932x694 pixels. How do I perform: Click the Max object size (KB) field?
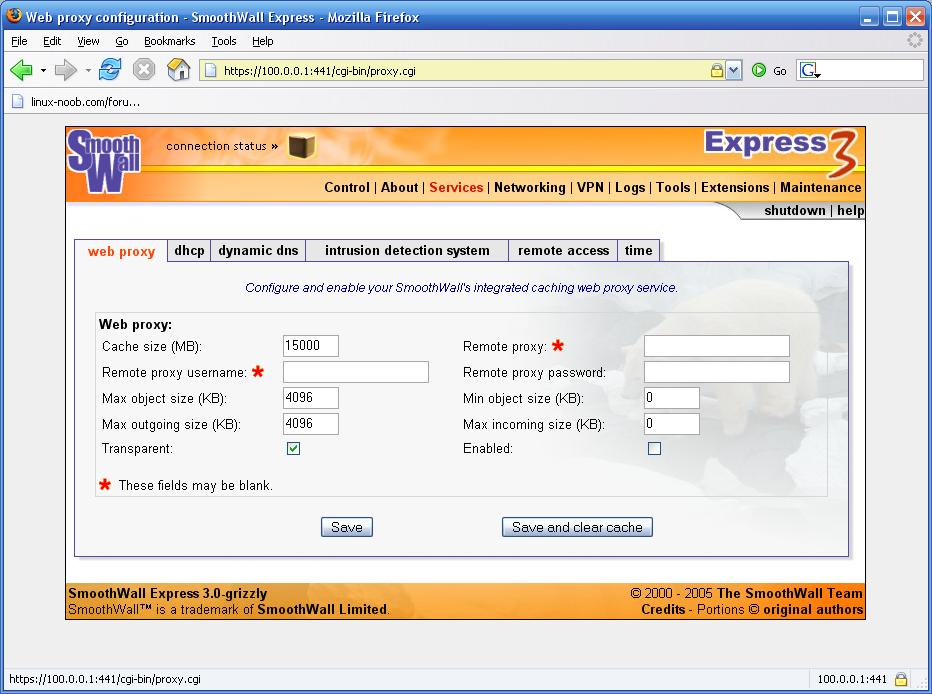[x=311, y=398]
